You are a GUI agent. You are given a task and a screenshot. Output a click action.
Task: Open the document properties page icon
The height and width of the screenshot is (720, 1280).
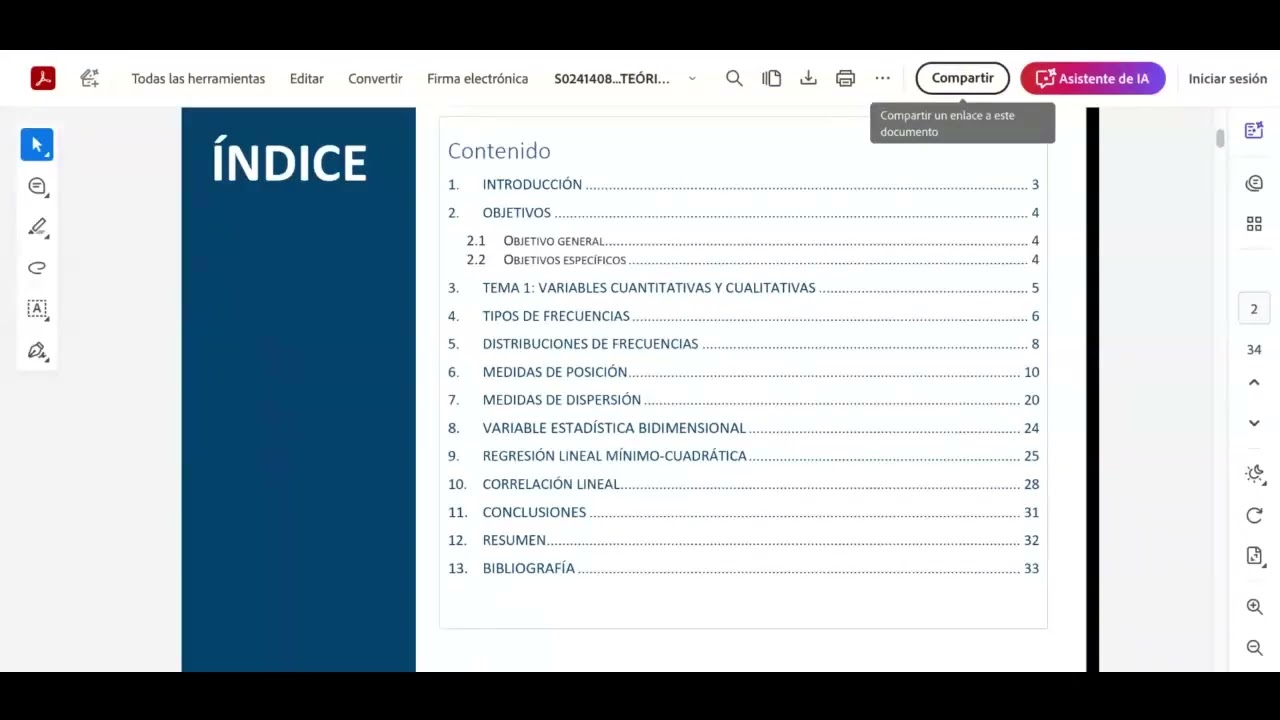pos(1254,556)
